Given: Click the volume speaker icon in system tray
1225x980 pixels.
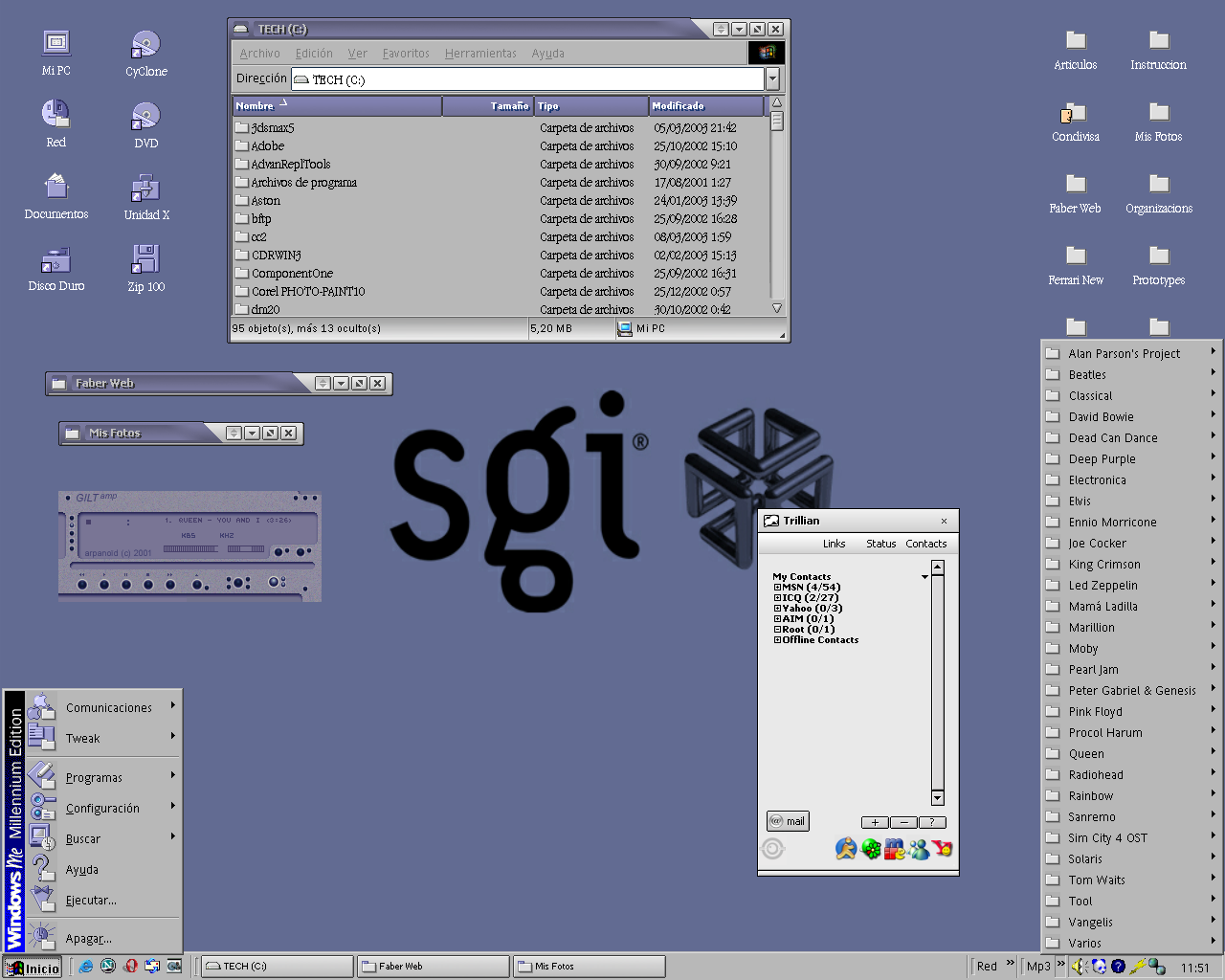Looking at the screenshot, I should click(x=1080, y=967).
